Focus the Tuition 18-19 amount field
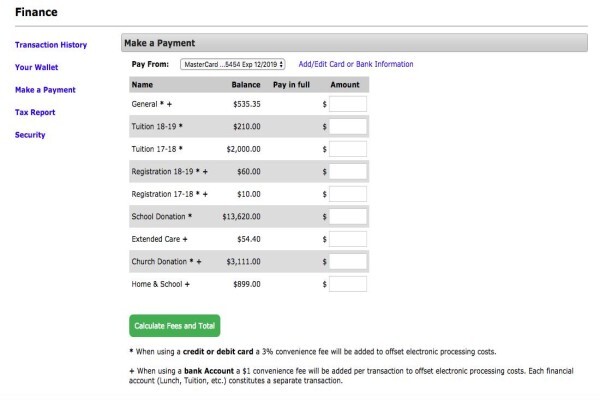 pyautogui.click(x=348, y=127)
